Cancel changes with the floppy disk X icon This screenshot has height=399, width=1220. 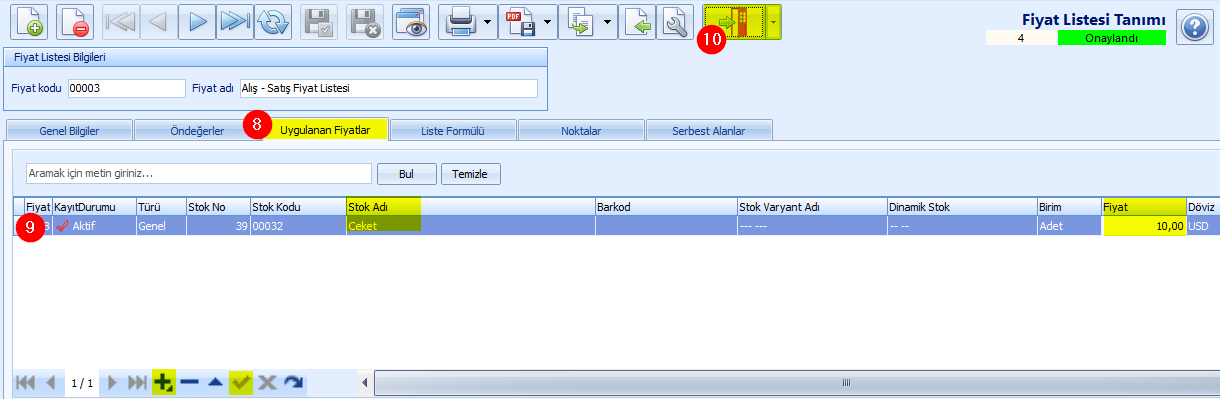(x=365, y=21)
